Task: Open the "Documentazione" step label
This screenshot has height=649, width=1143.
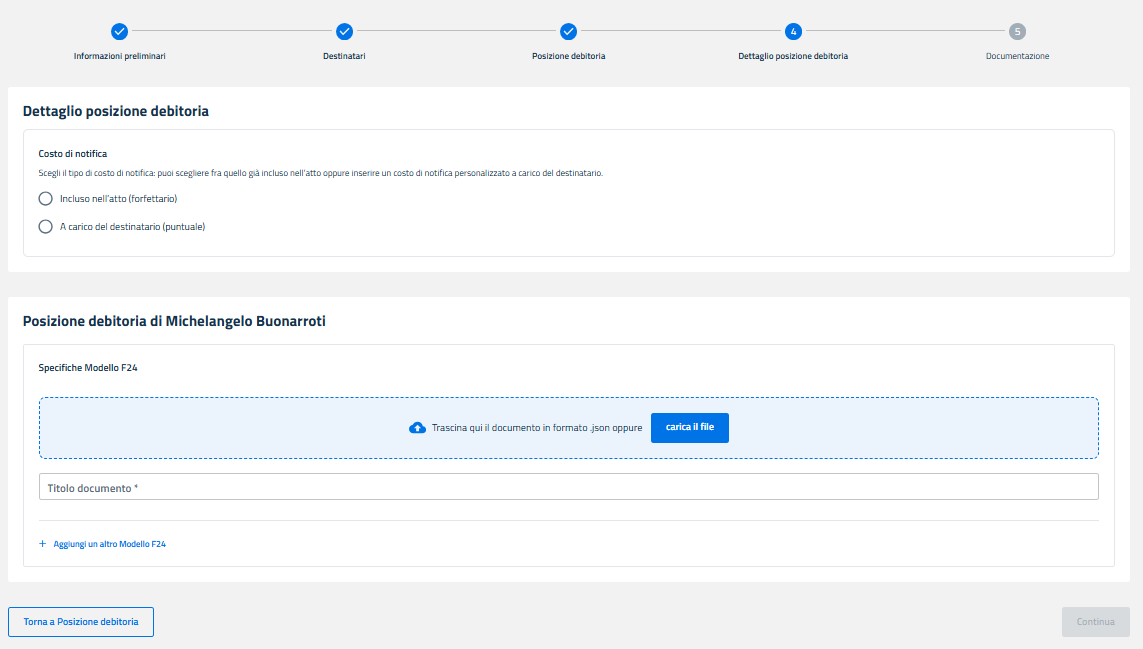Action: [x=1017, y=56]
